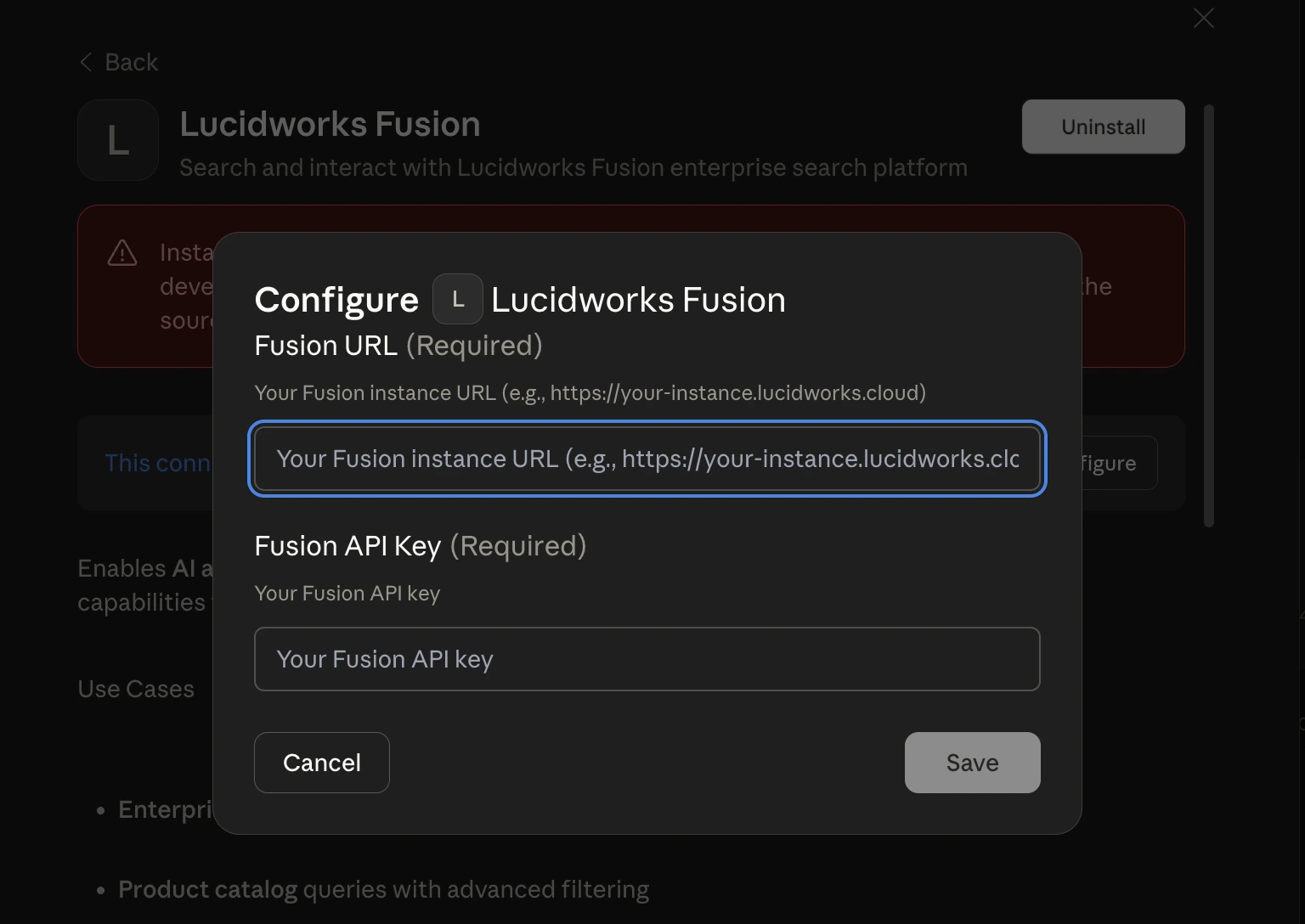
Task: Click the "L" badge in the Configure dialog title
Action: (x=457, y=299)
